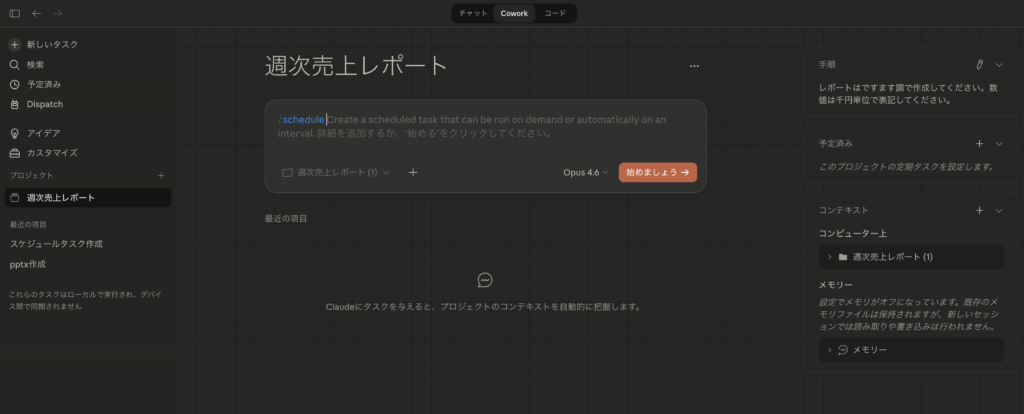
Task: Toggle the sidebar panel icon
Action: coord(14,13)
